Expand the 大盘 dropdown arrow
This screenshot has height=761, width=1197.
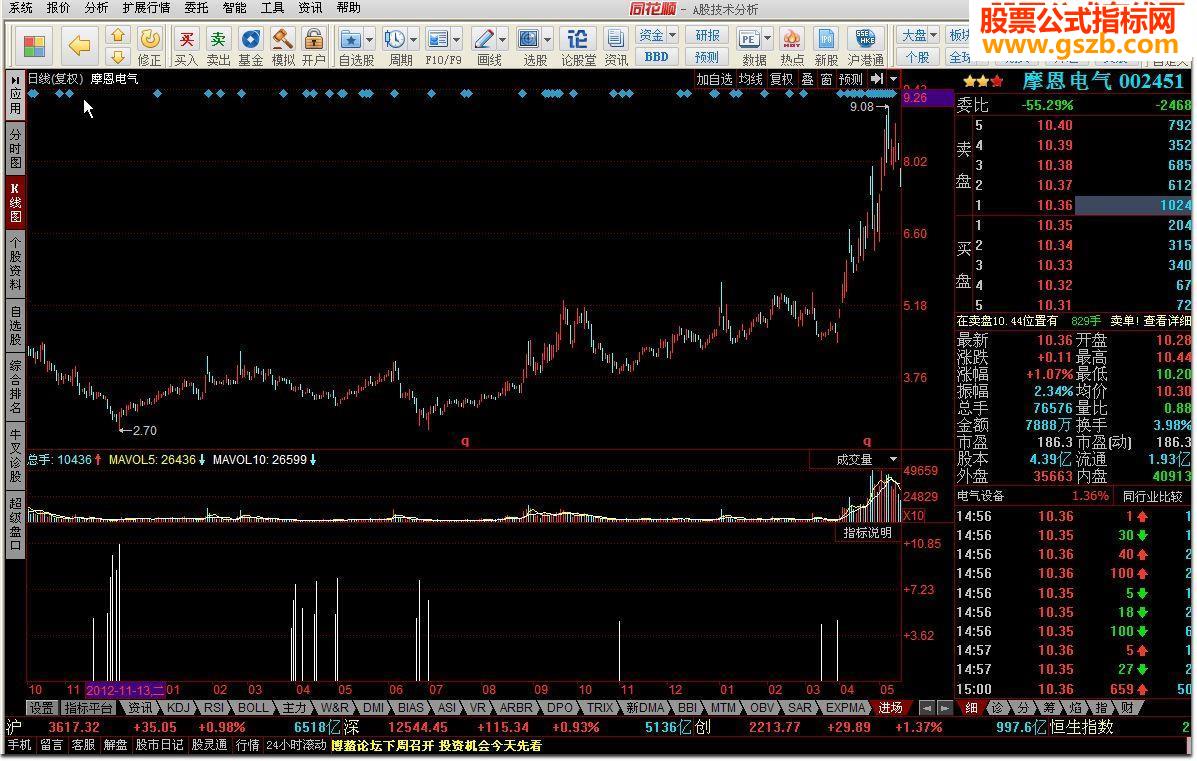pos(933,35)
